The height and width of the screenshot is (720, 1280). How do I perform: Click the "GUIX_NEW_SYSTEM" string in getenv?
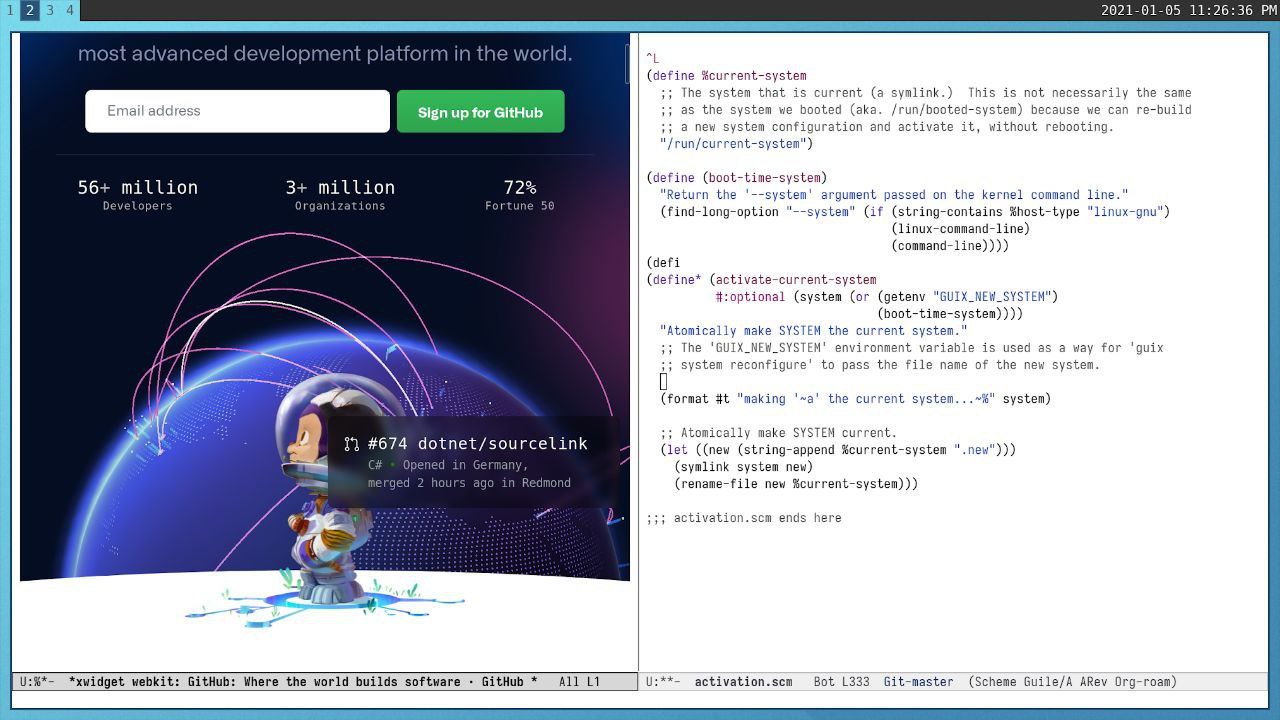coord(992,297)
